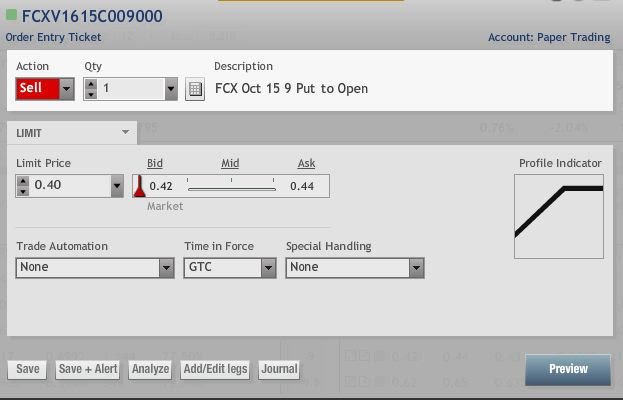
Task: Click the Preview button
Action: (x=568, y=369)
